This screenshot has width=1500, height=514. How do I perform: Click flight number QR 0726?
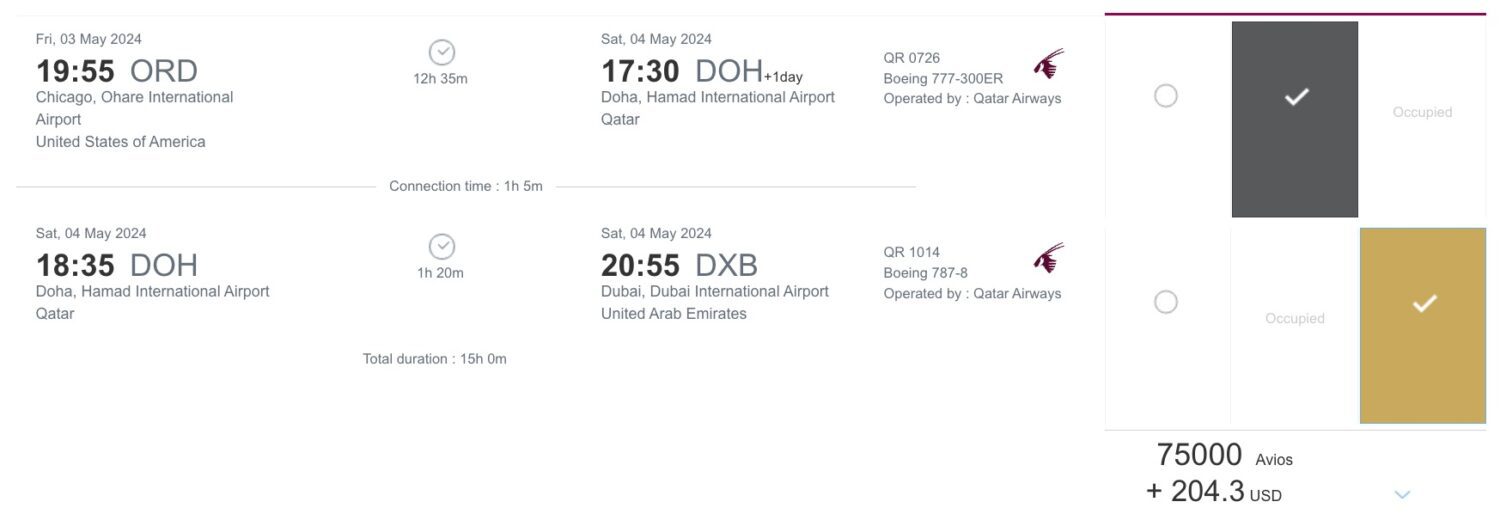pos(912,58)
